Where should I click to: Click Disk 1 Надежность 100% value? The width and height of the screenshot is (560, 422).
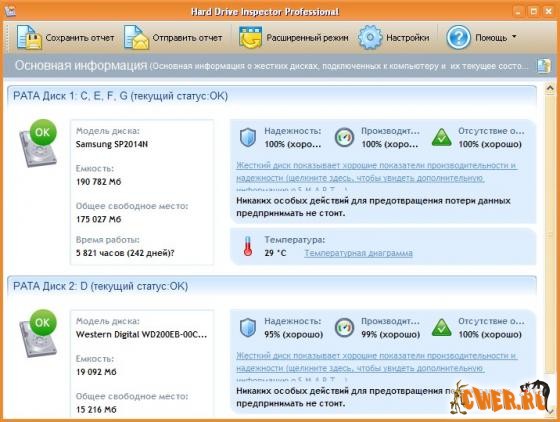(x=293, y=144)
